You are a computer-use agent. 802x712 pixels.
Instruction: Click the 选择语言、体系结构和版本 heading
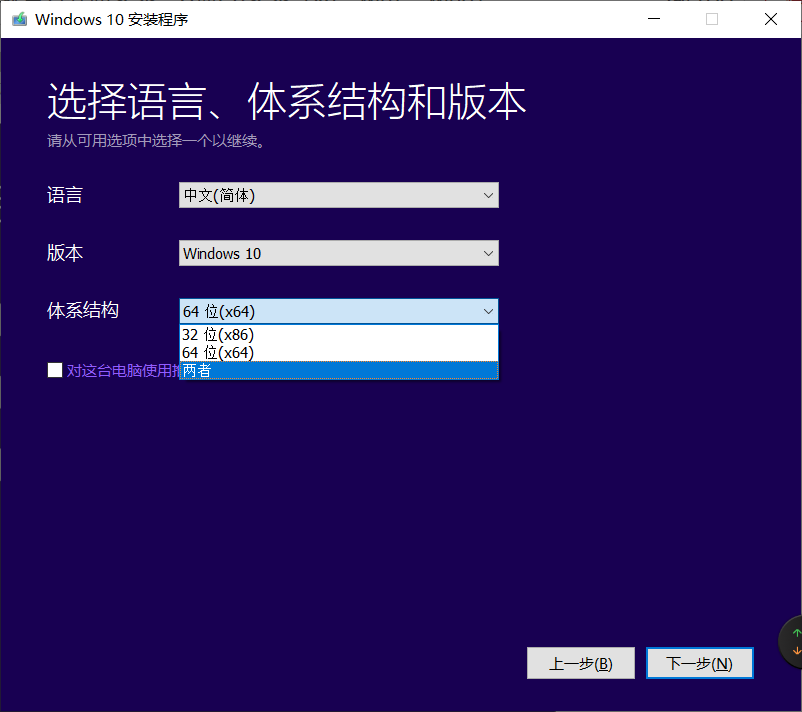tap(286, 101)
